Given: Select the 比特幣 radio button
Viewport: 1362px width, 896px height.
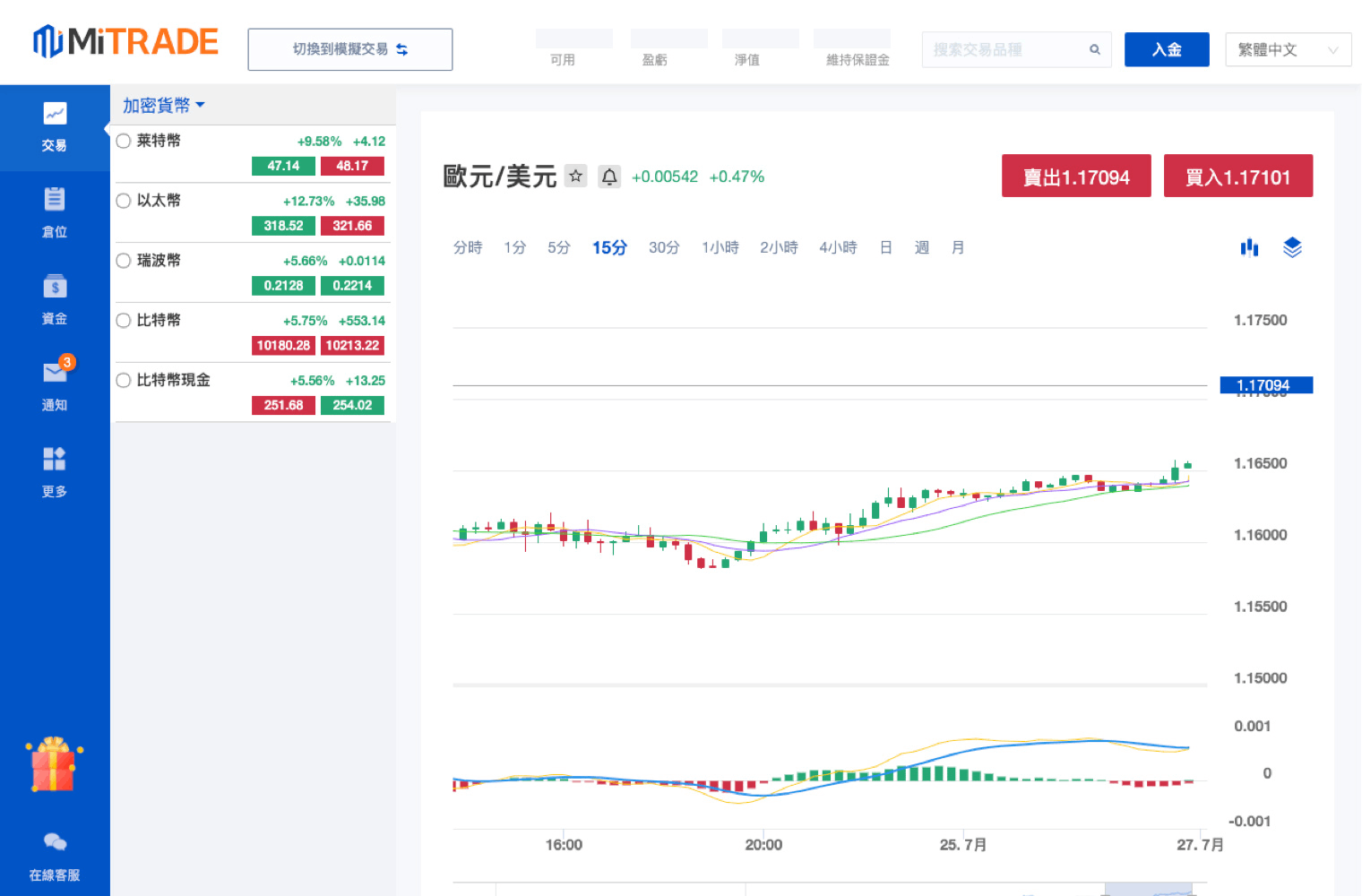Looking at the screenshot, I should tap(124, 321).
